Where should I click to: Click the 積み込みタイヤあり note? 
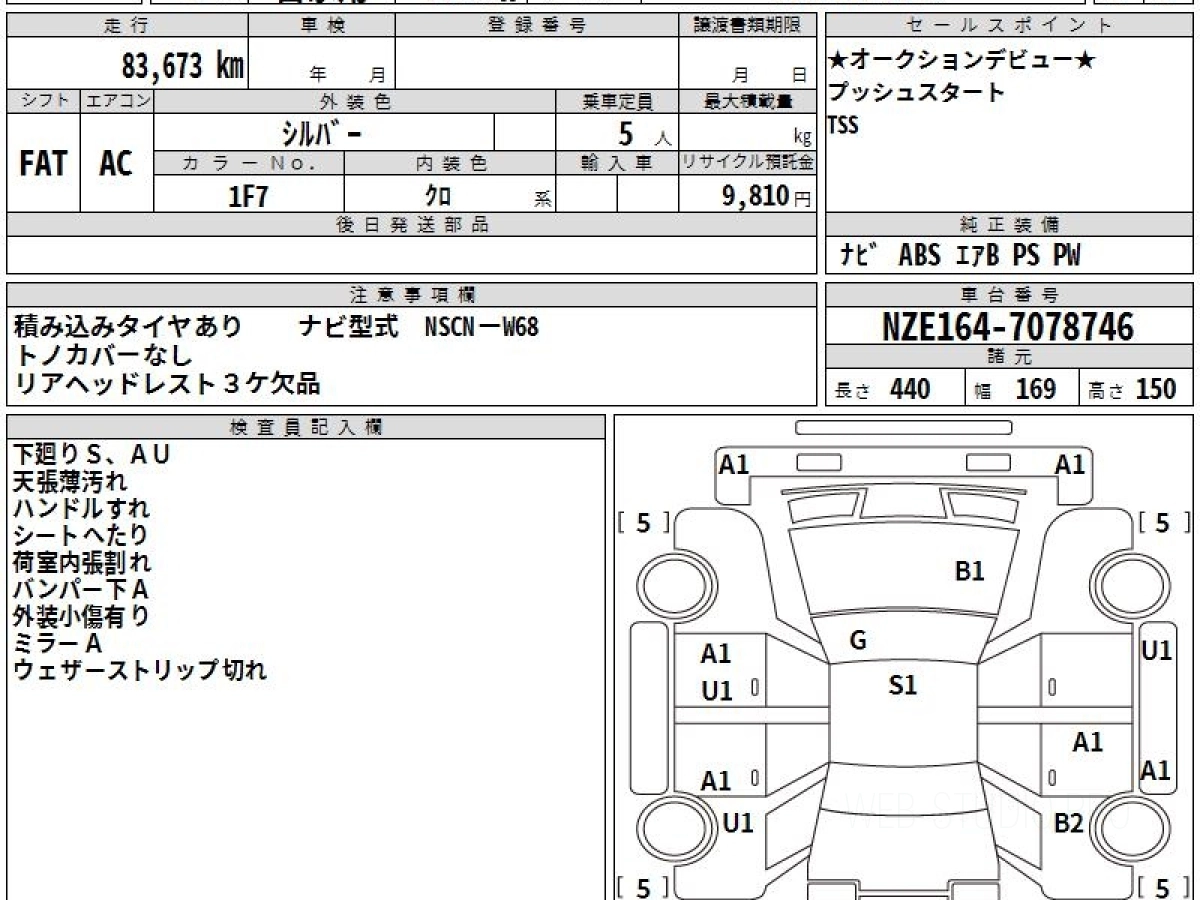coord(127,326)
